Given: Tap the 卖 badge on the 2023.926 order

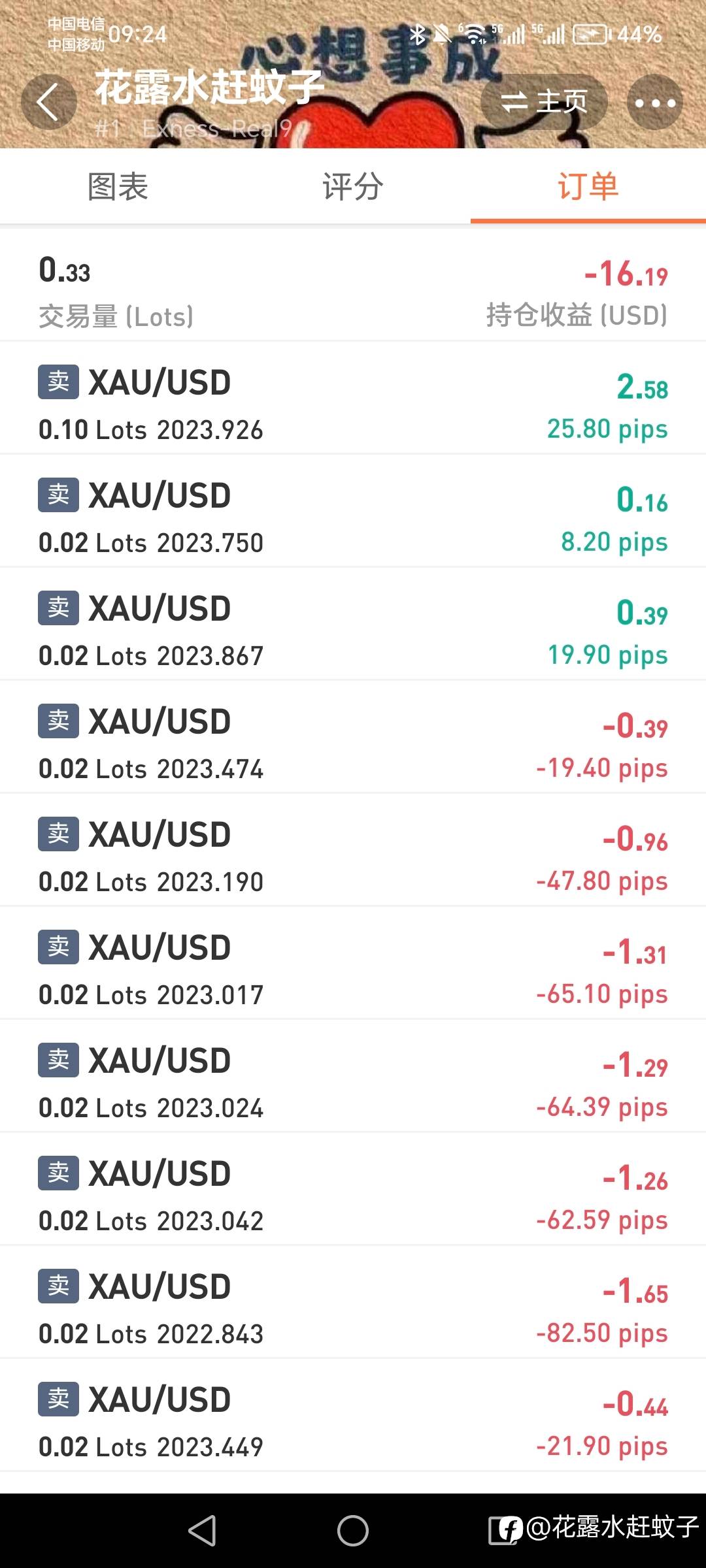Looking at the screenshot, I should coord(58,382).
